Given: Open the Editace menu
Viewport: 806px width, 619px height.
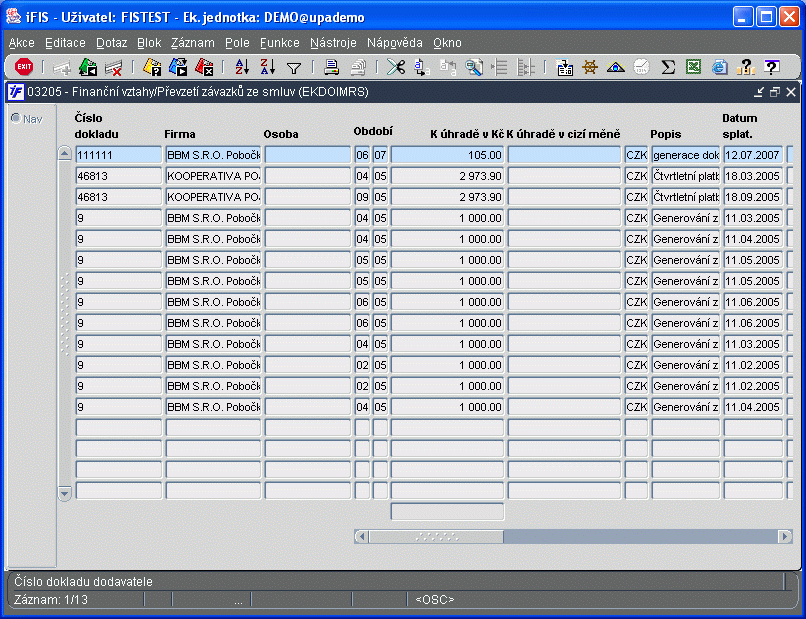Looking at the screenshot, I should (x=65, y=43).
